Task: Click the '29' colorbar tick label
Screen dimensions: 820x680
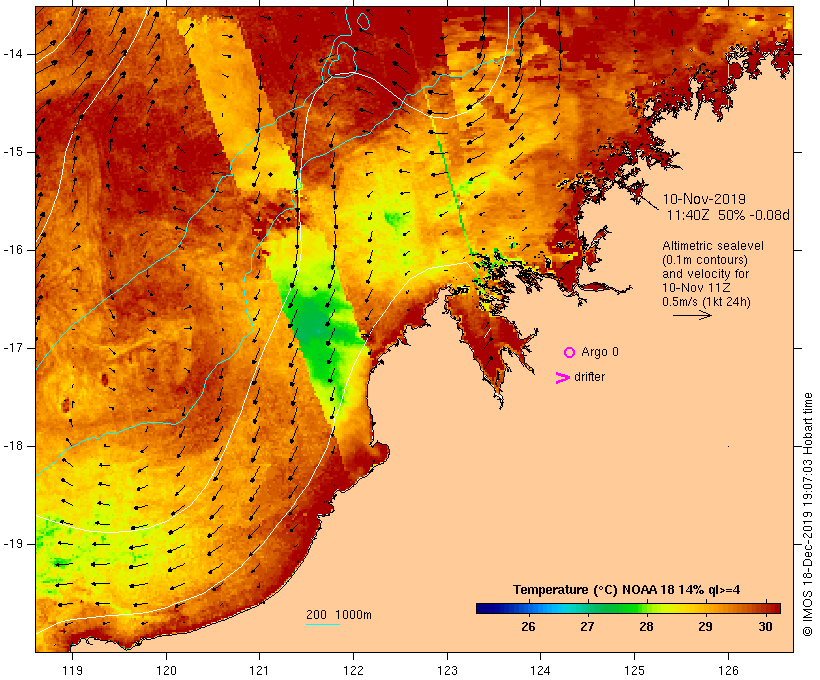Action: point(705,627)
